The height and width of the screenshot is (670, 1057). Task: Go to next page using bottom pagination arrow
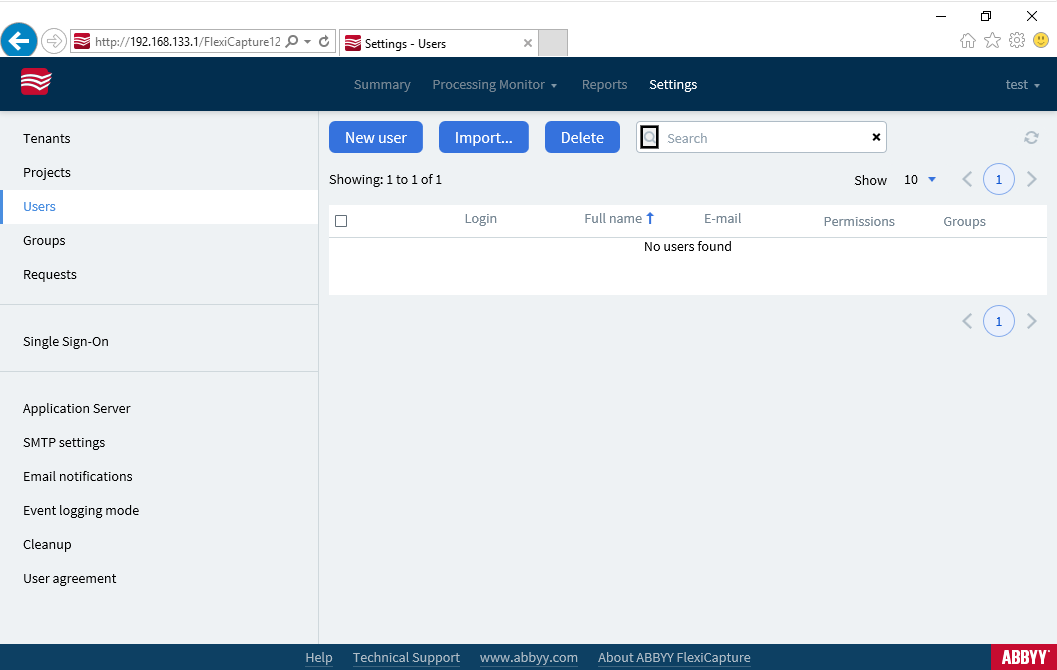tap(1031, 321)
